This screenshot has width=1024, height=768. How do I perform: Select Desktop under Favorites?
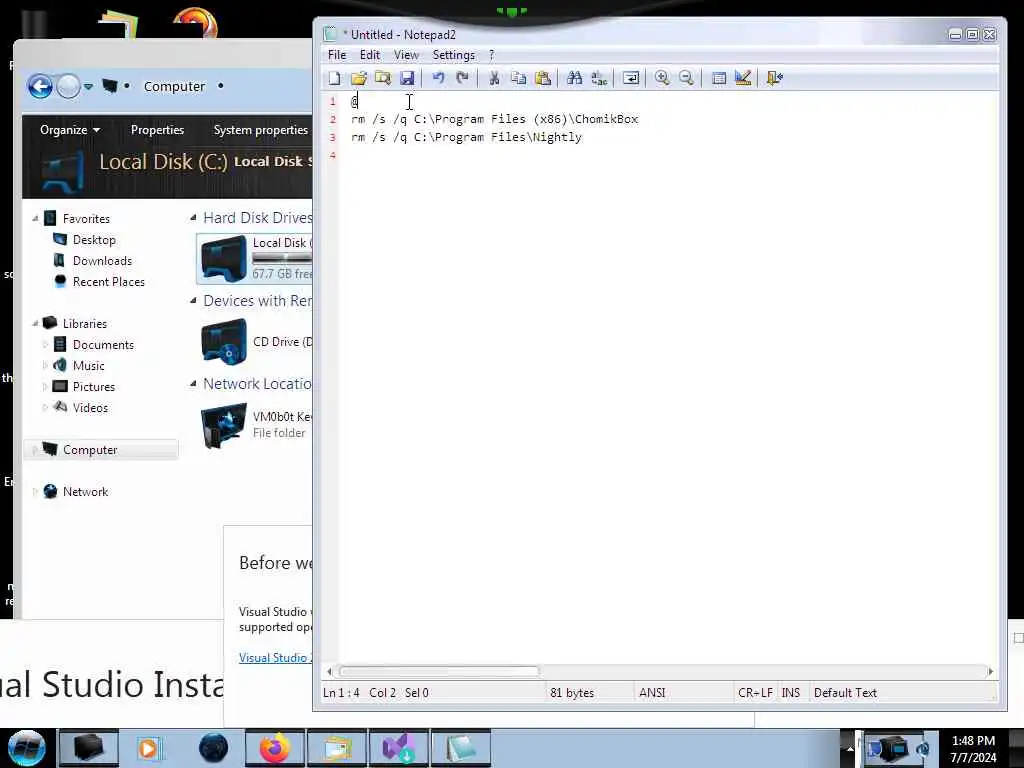click(94, 240)
